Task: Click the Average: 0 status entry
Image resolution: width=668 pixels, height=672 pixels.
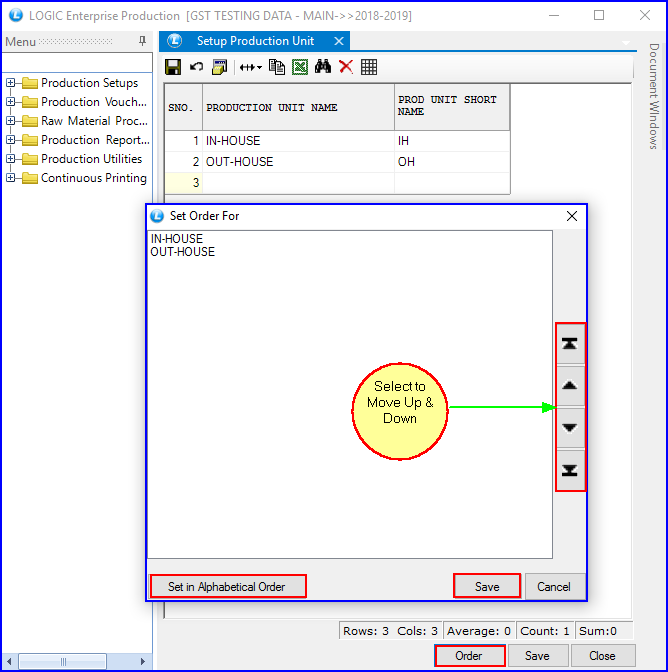Action: coord(479,631)
